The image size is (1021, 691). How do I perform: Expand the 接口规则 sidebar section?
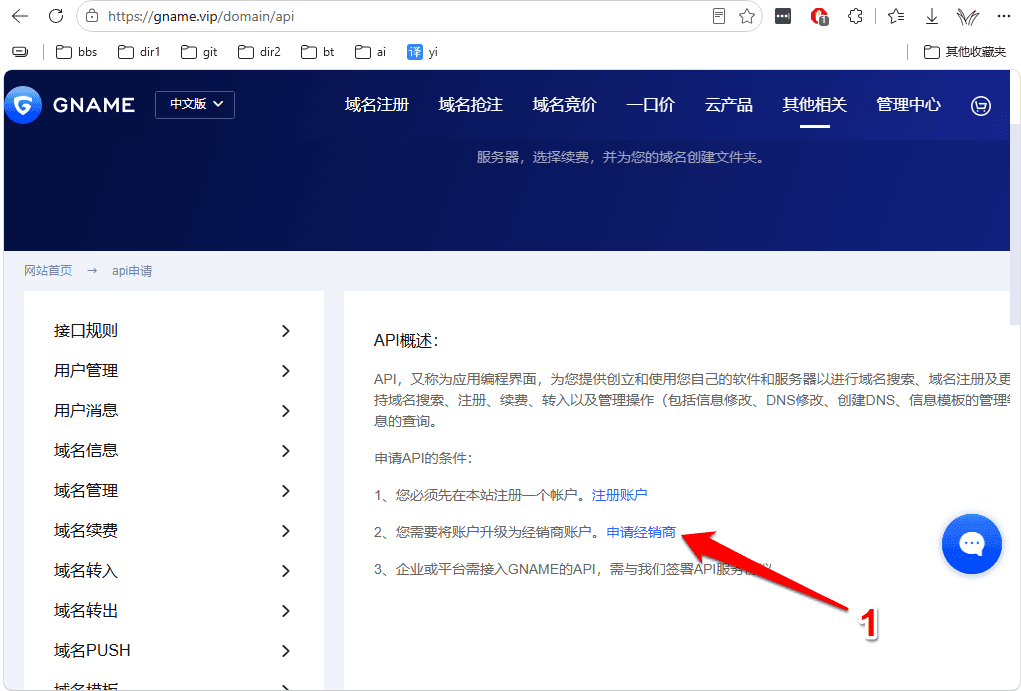pos(173,331)
